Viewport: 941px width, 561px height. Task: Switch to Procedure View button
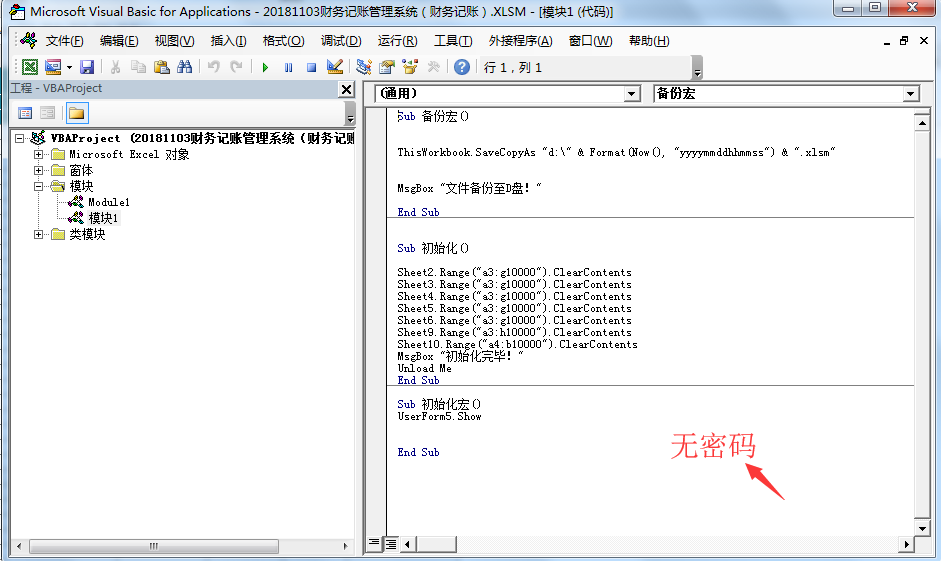[374, 544]
